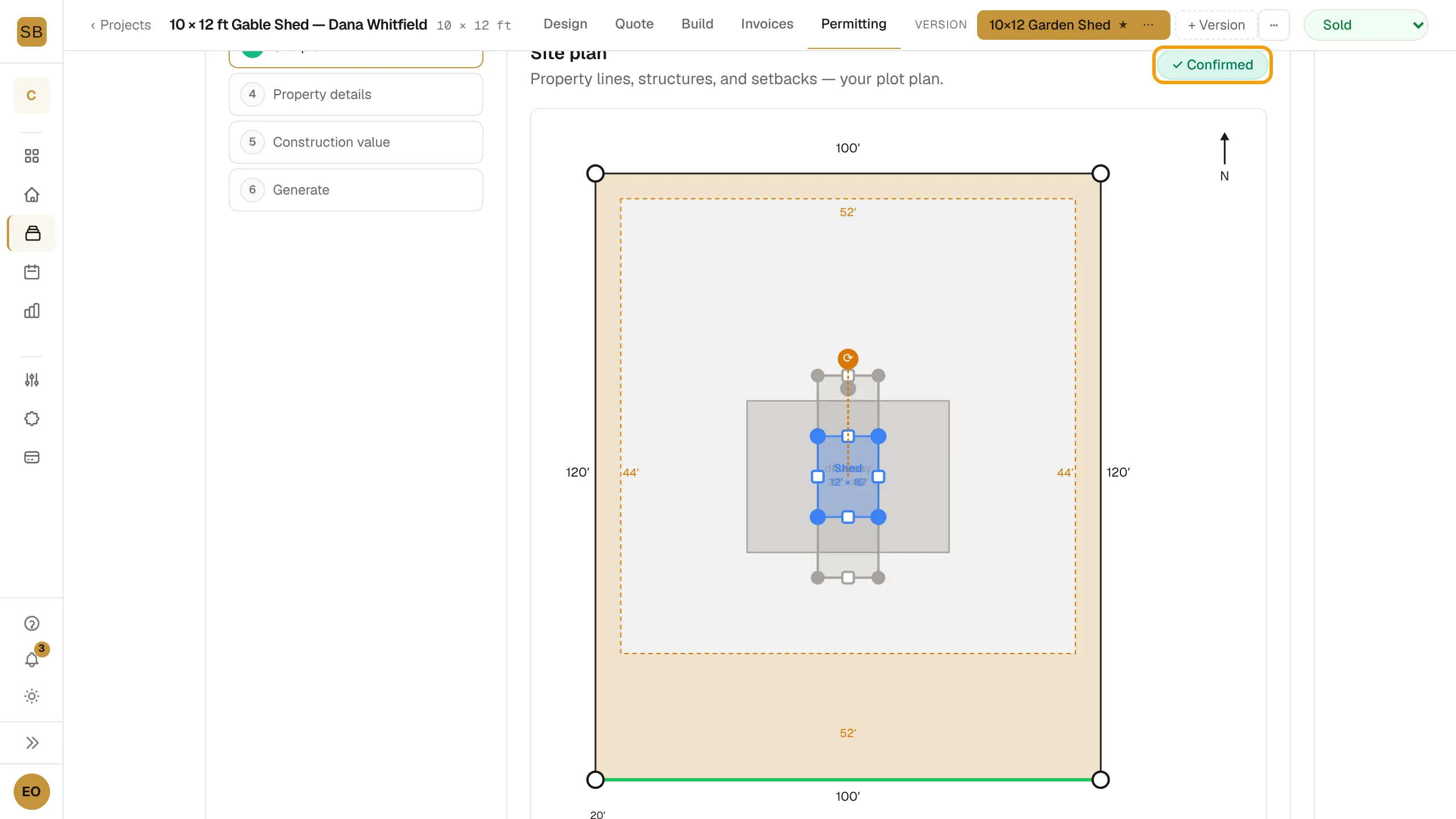Image resolution: width=1456 pixels, height=819 pixels.
Task: Open step 6 Generate
Action: tap(356, 190)
